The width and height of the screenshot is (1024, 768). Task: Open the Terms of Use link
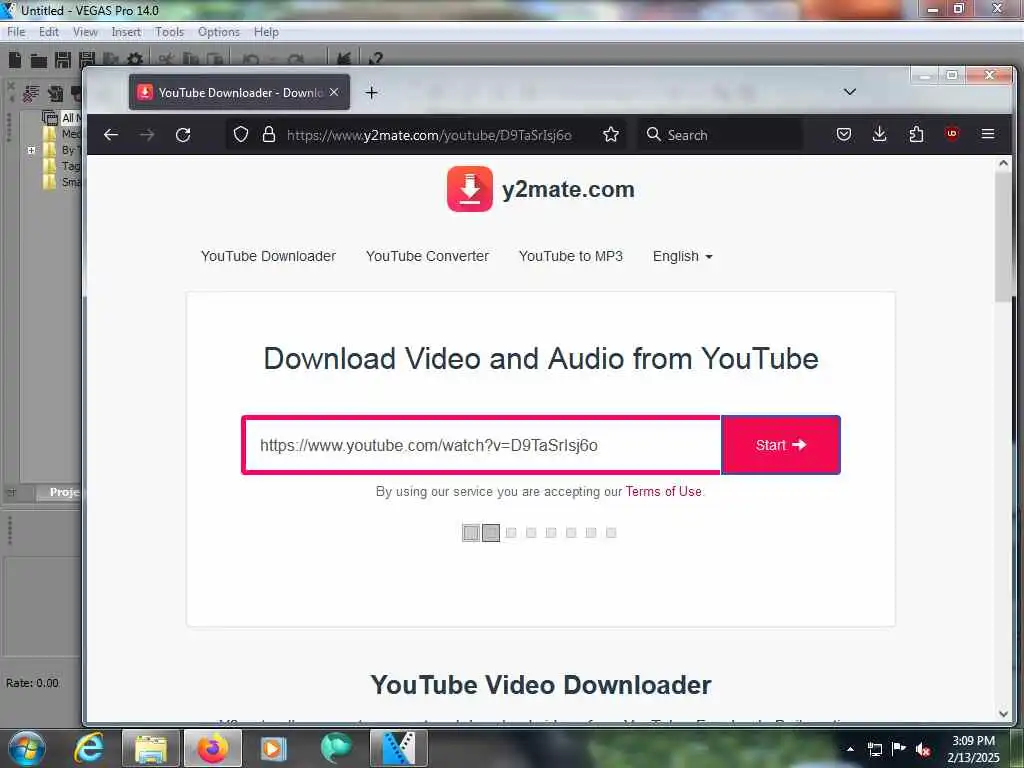tap(664, 491)
